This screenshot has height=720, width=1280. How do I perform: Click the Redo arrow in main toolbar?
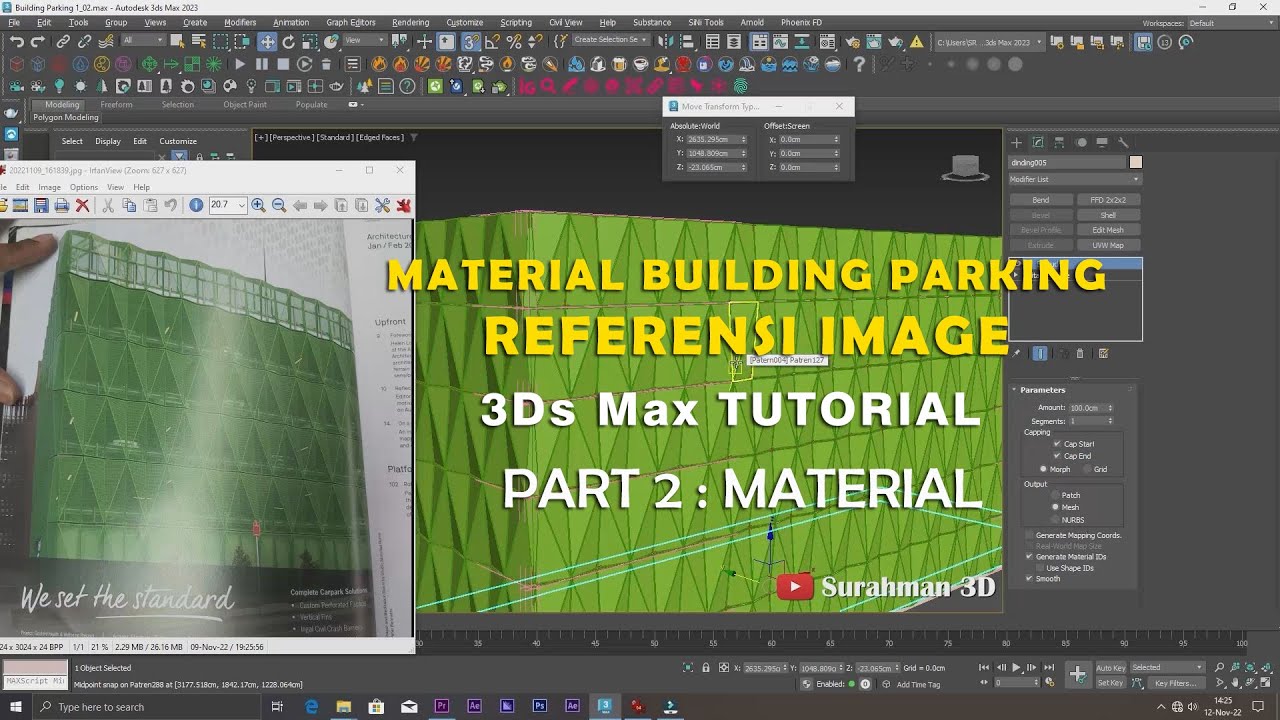38,42
